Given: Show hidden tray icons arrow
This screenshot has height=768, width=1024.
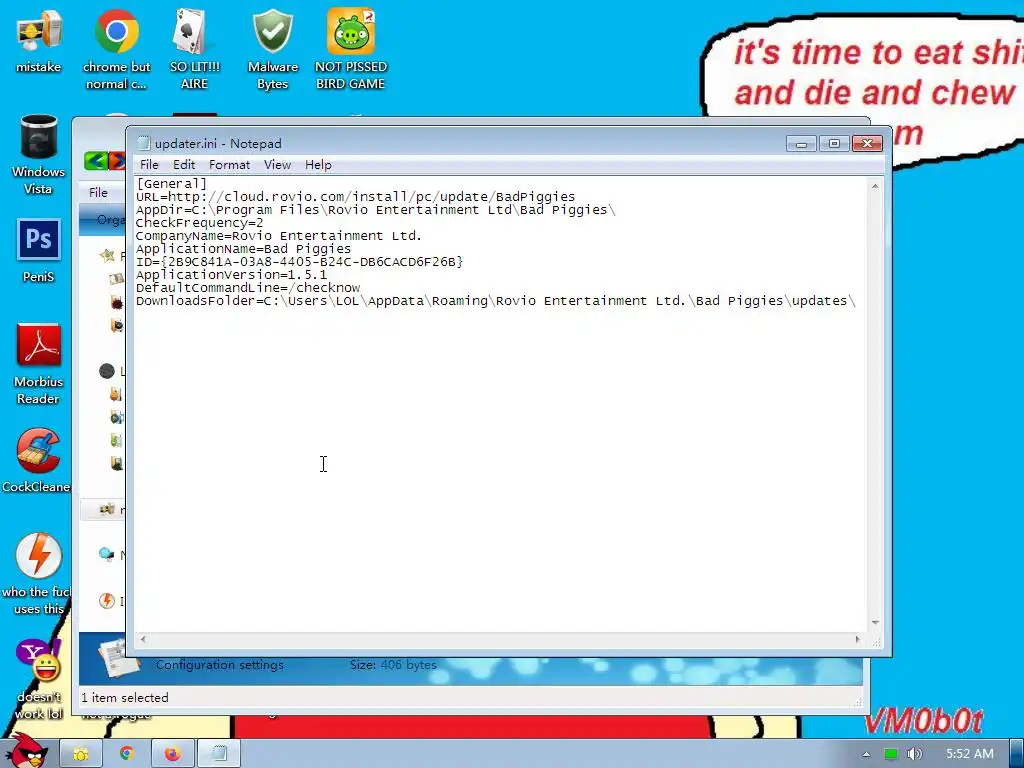Looking at the screenshot, I should pos(866,754).
